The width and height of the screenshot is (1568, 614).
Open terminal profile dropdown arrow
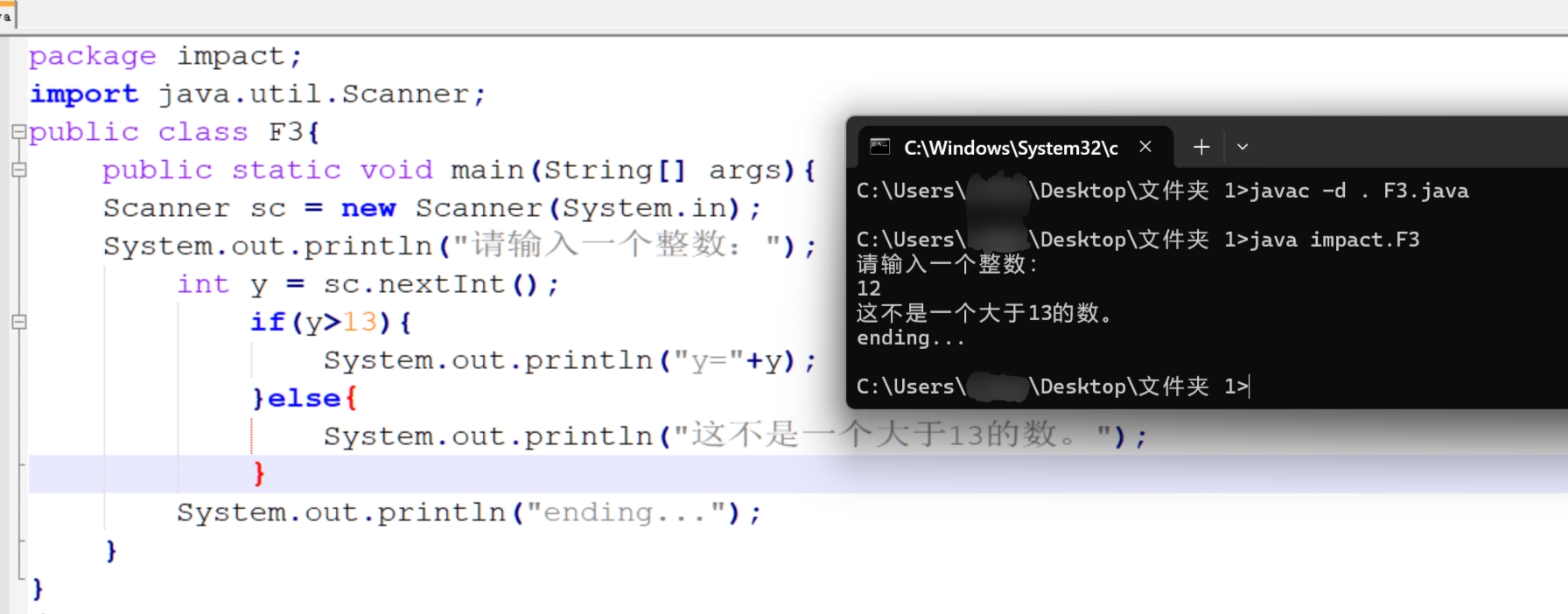point(1242,147)
